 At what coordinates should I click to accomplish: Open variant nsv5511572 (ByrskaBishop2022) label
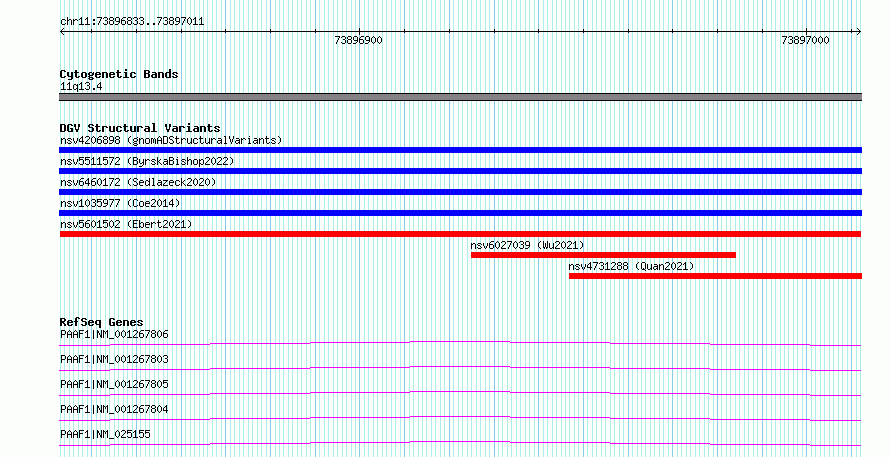[x=147, y=161]
